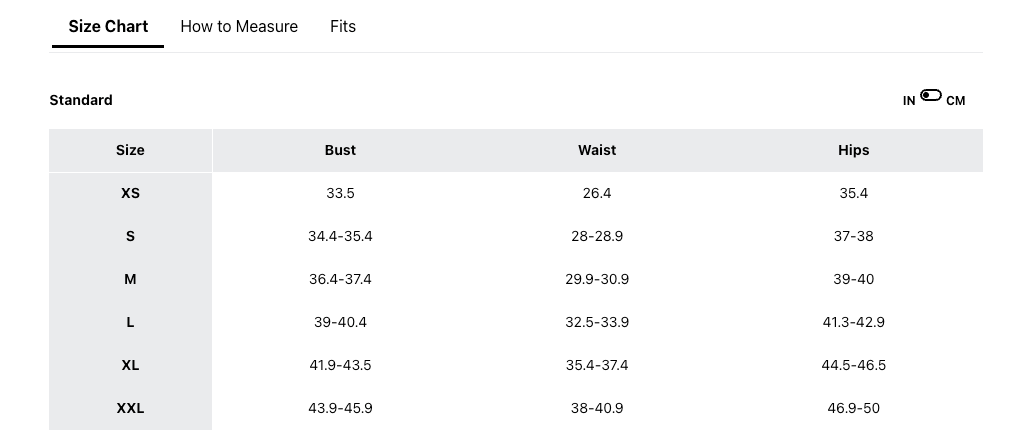This screenshot has width=1032, height=445.
Task: Click the CM unit label
Action: point(956,101)
